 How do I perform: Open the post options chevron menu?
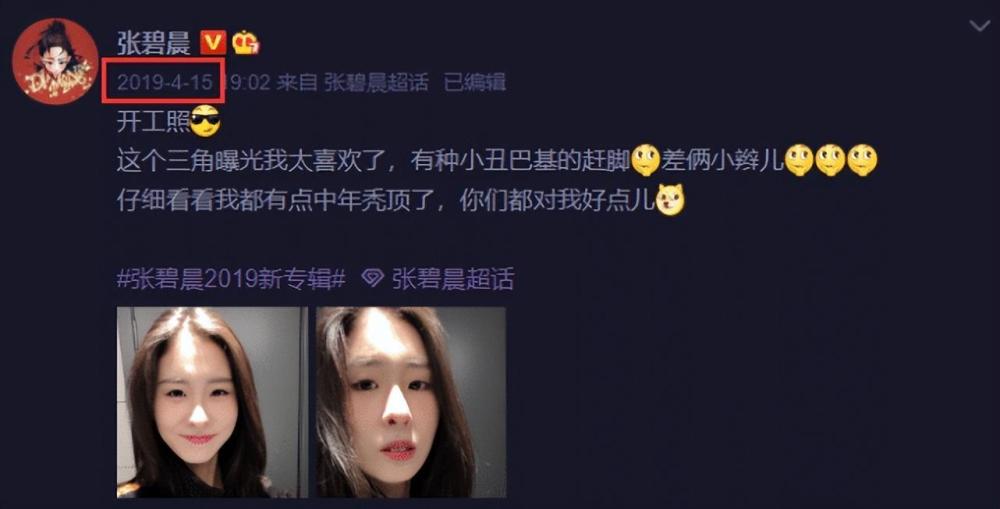click(978, 26)
